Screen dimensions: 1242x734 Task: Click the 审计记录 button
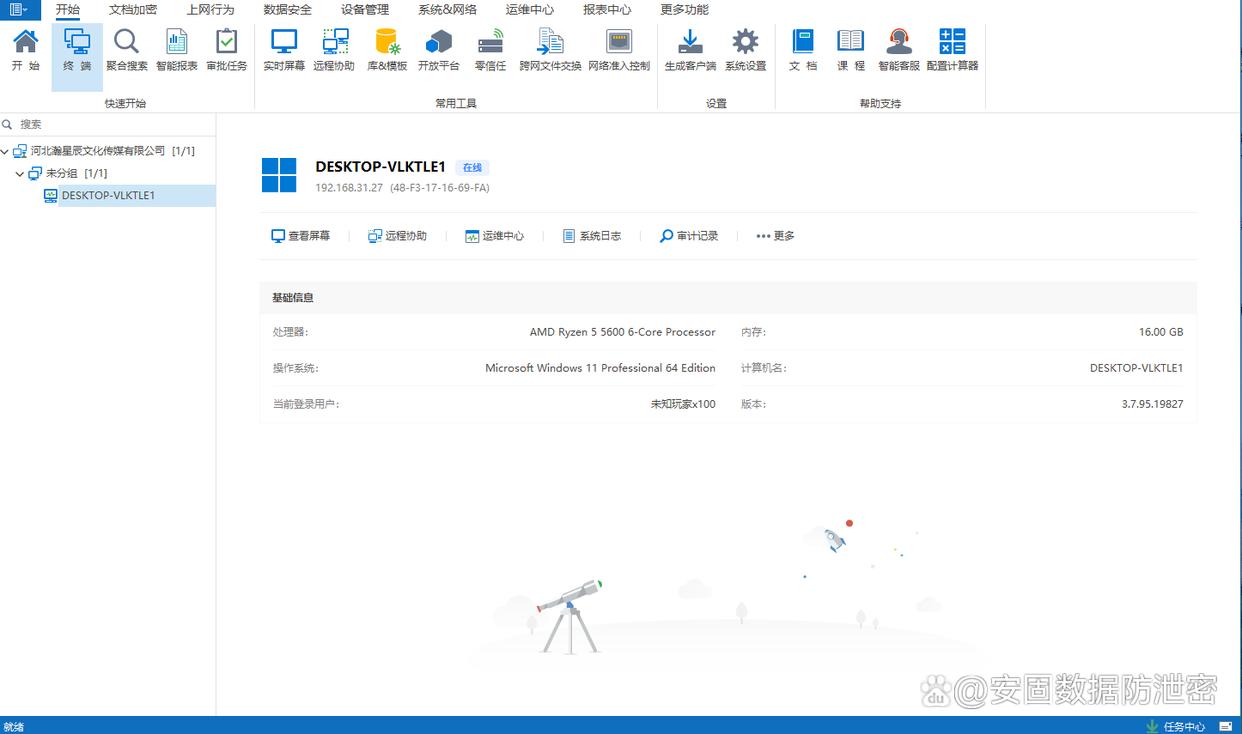pyautogui.click(x=689, y=236)
